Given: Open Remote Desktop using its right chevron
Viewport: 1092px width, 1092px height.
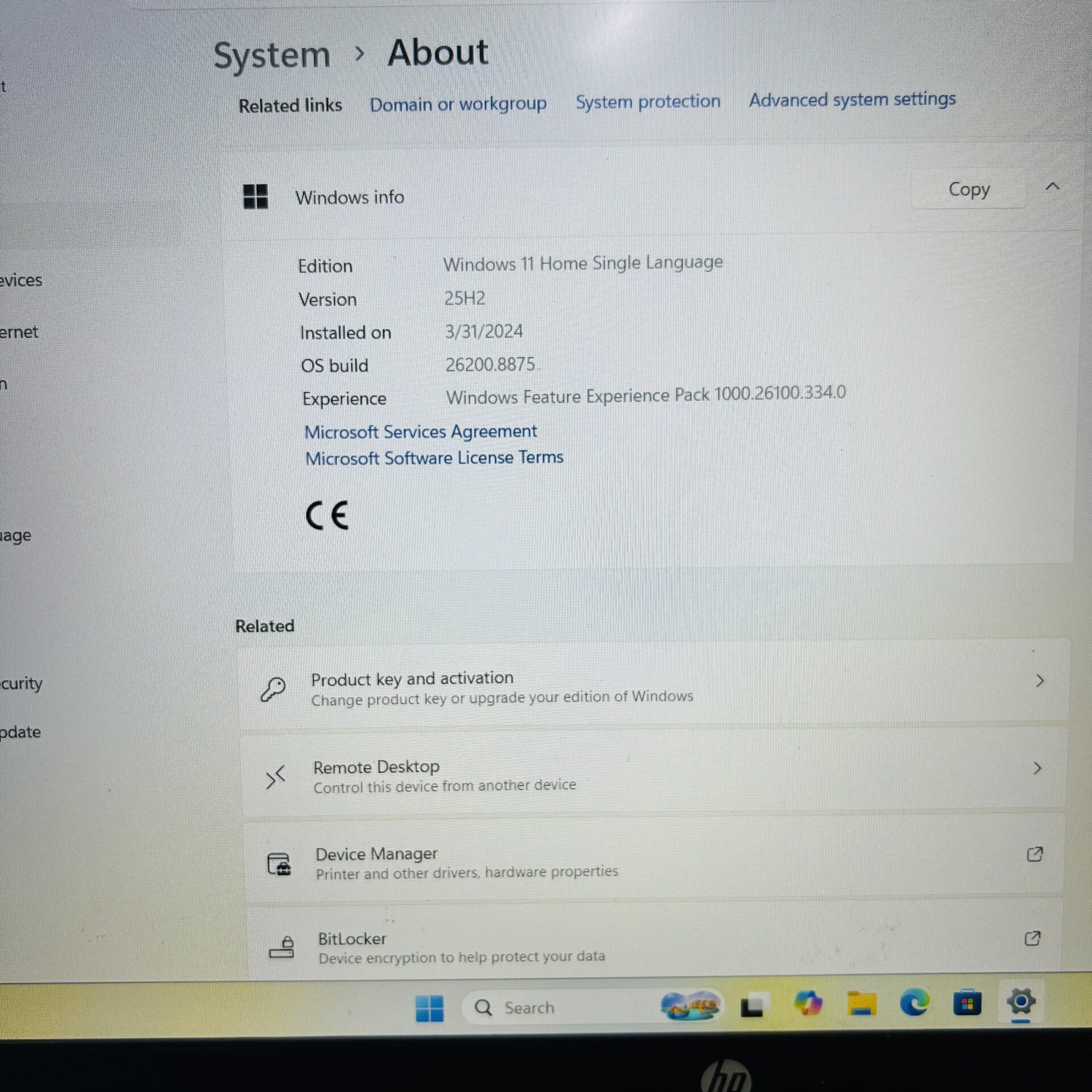Looking at the screenshot, I should [x=1038, y=768].
